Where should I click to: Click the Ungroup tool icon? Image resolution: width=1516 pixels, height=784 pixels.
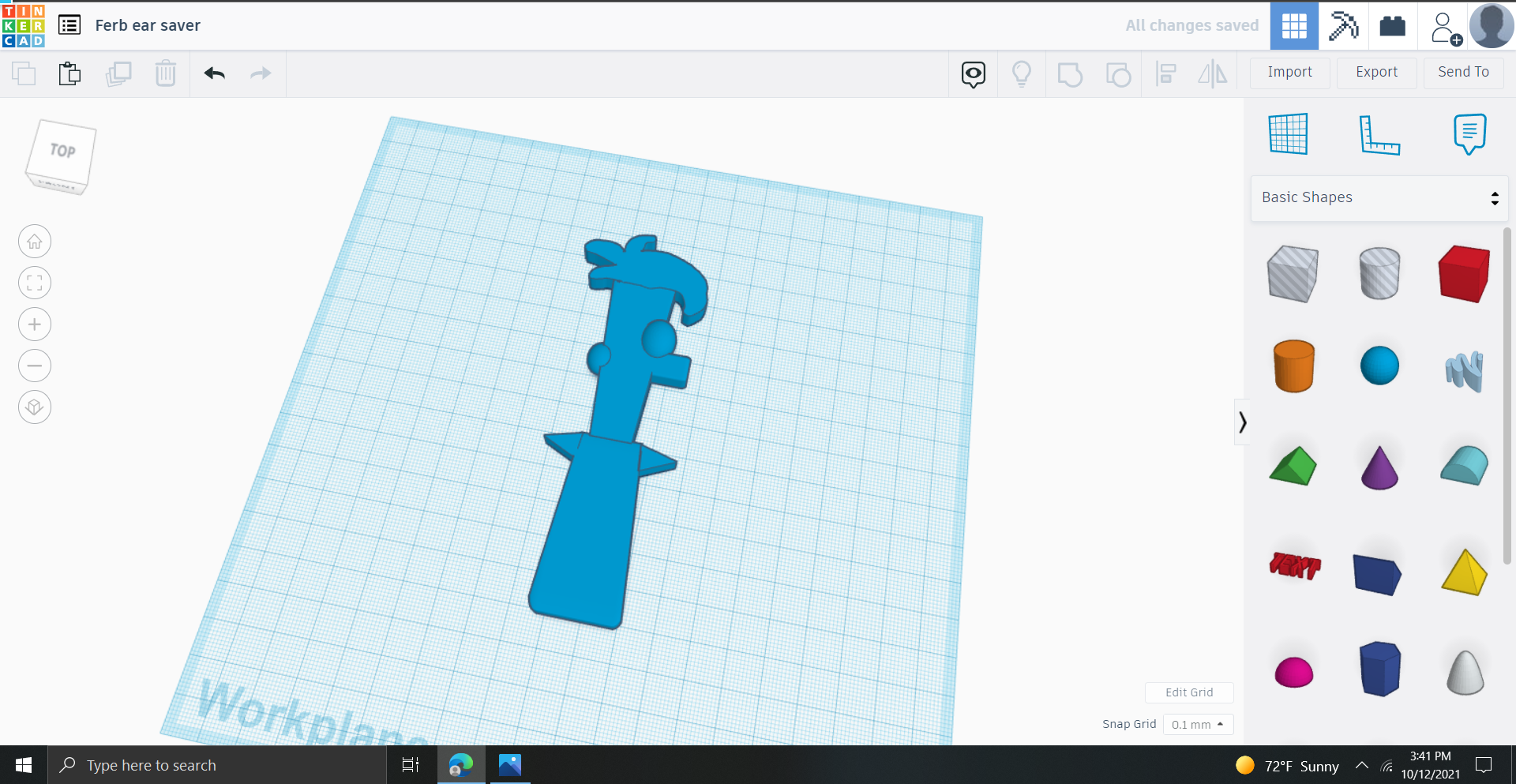point(1118,73)
